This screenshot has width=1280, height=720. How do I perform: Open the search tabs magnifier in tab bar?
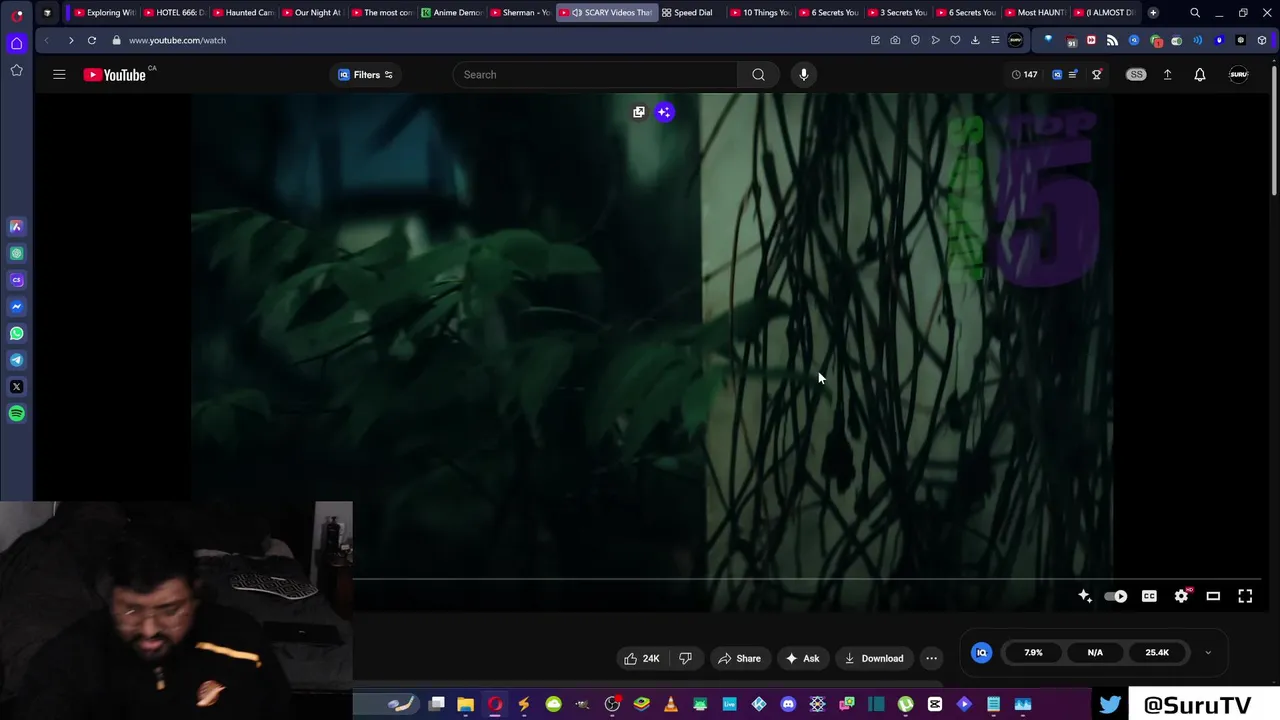pos(1195,13)
